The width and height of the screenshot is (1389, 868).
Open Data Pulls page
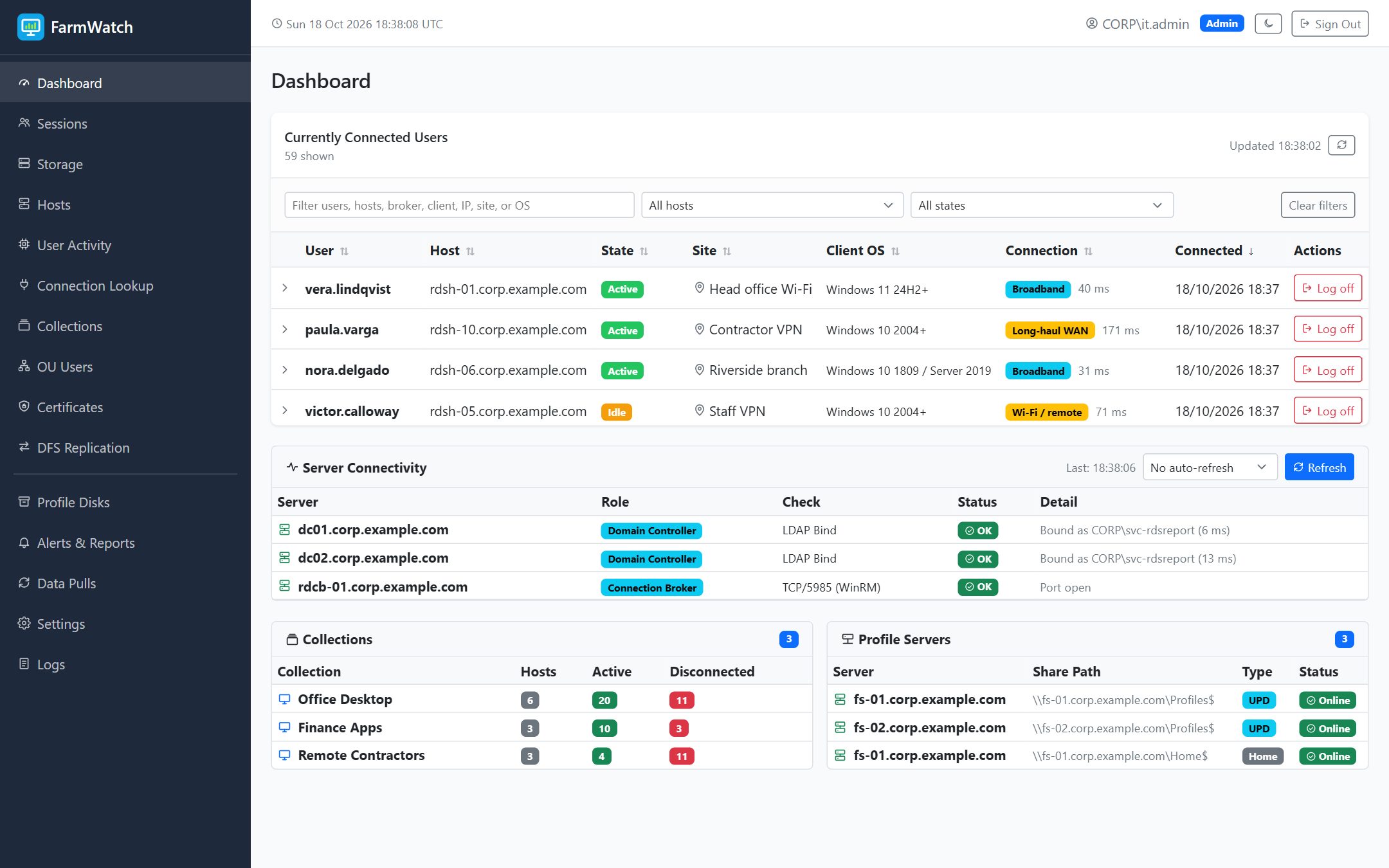pos(125,583)
